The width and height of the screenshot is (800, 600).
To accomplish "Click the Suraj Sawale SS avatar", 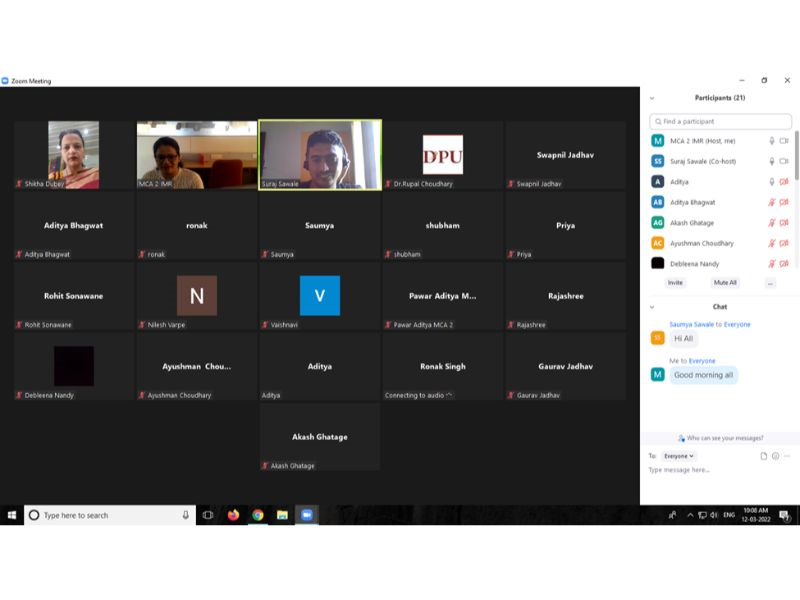I will point(658,161).
